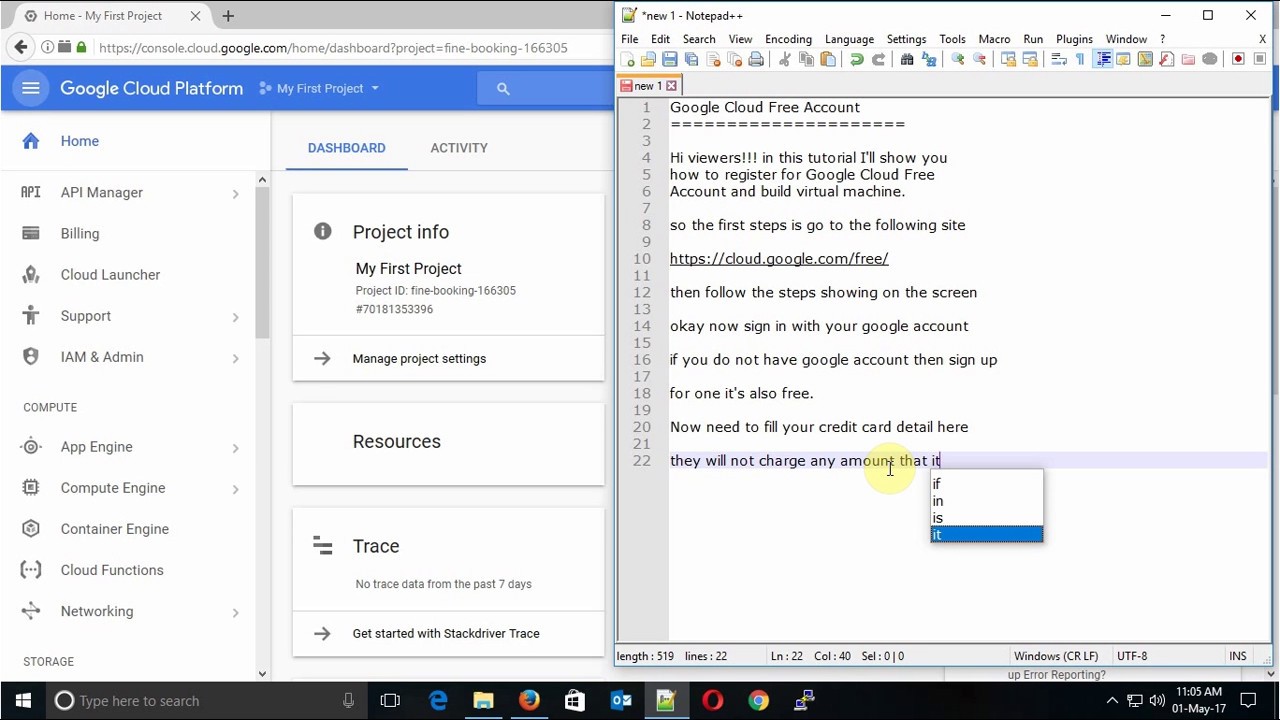Close the 'Home - My First Project' browser tab
1280x720 pixels.
195,16
